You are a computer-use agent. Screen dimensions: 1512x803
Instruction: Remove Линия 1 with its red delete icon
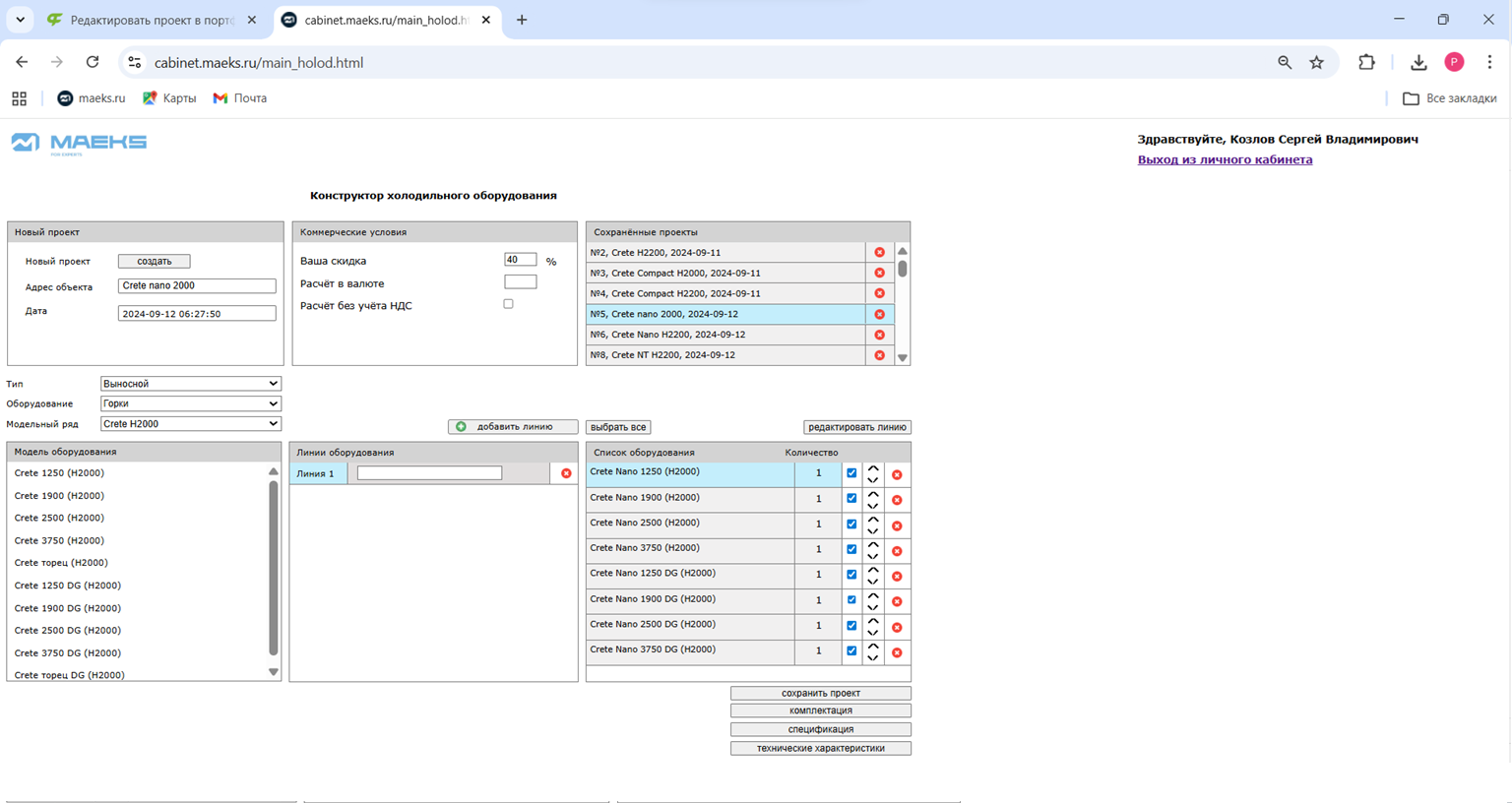566,474
